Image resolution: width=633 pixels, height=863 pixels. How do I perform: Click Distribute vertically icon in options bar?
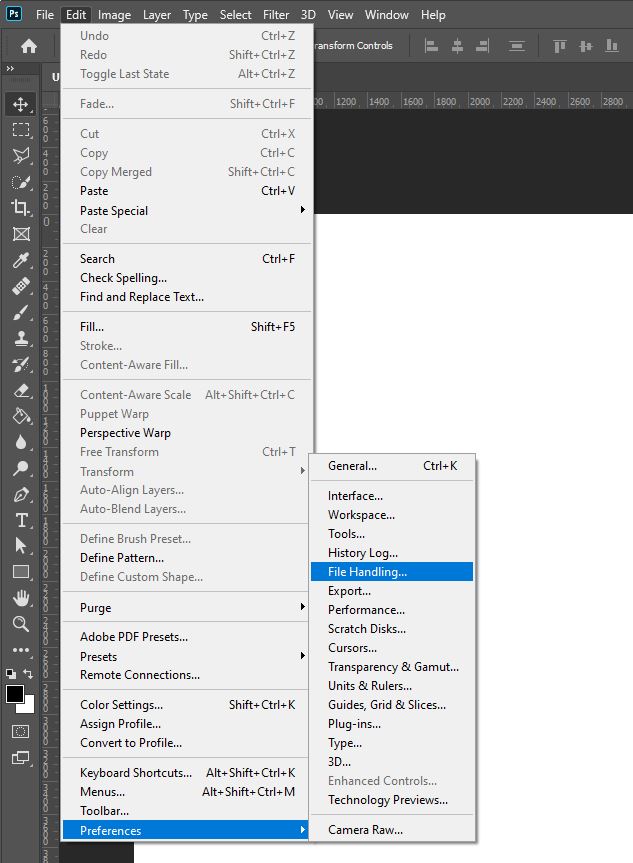516,46
